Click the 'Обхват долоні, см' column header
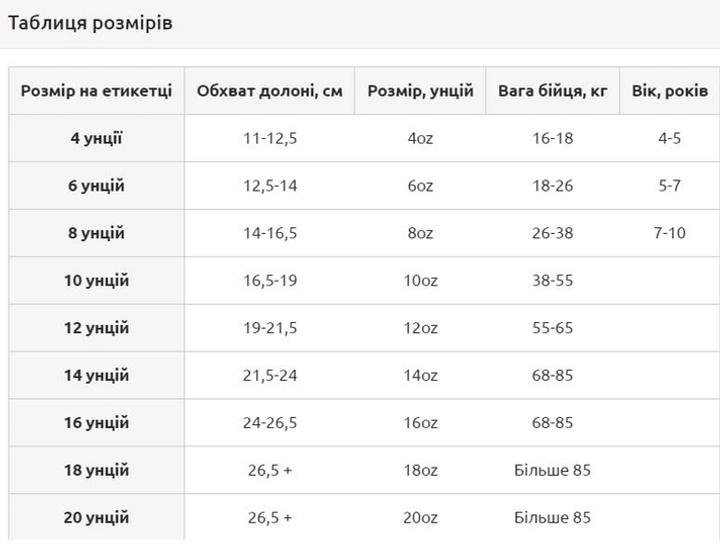 point(270,91)
